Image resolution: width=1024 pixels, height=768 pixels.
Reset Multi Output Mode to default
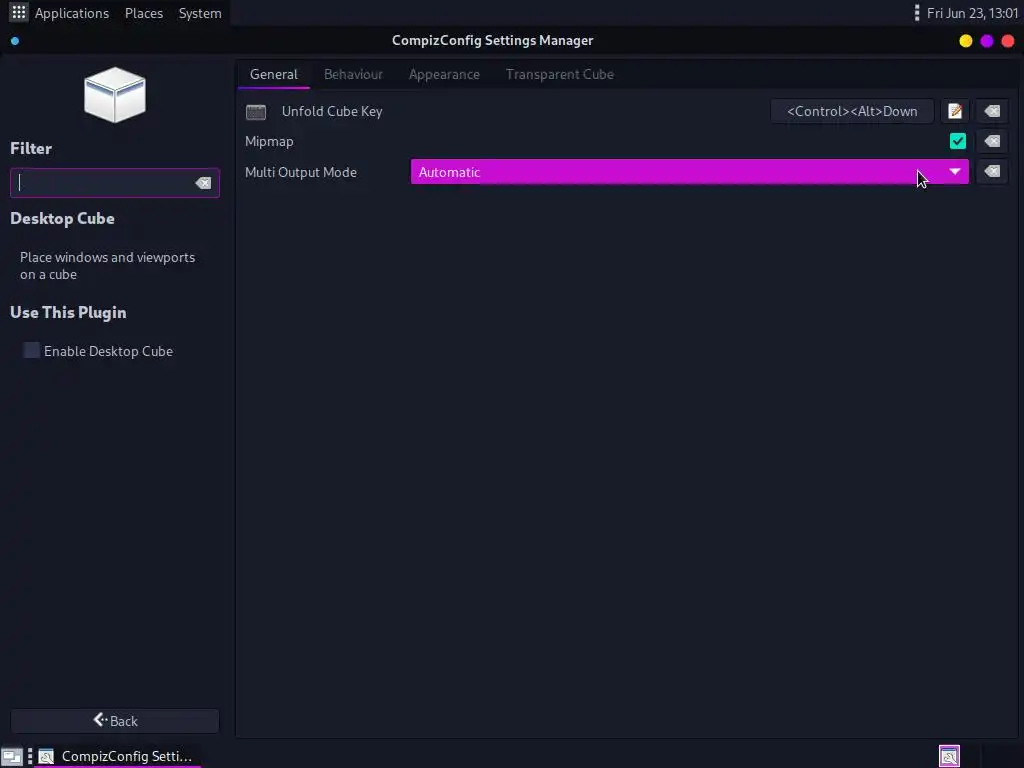(x=992, y=172)
